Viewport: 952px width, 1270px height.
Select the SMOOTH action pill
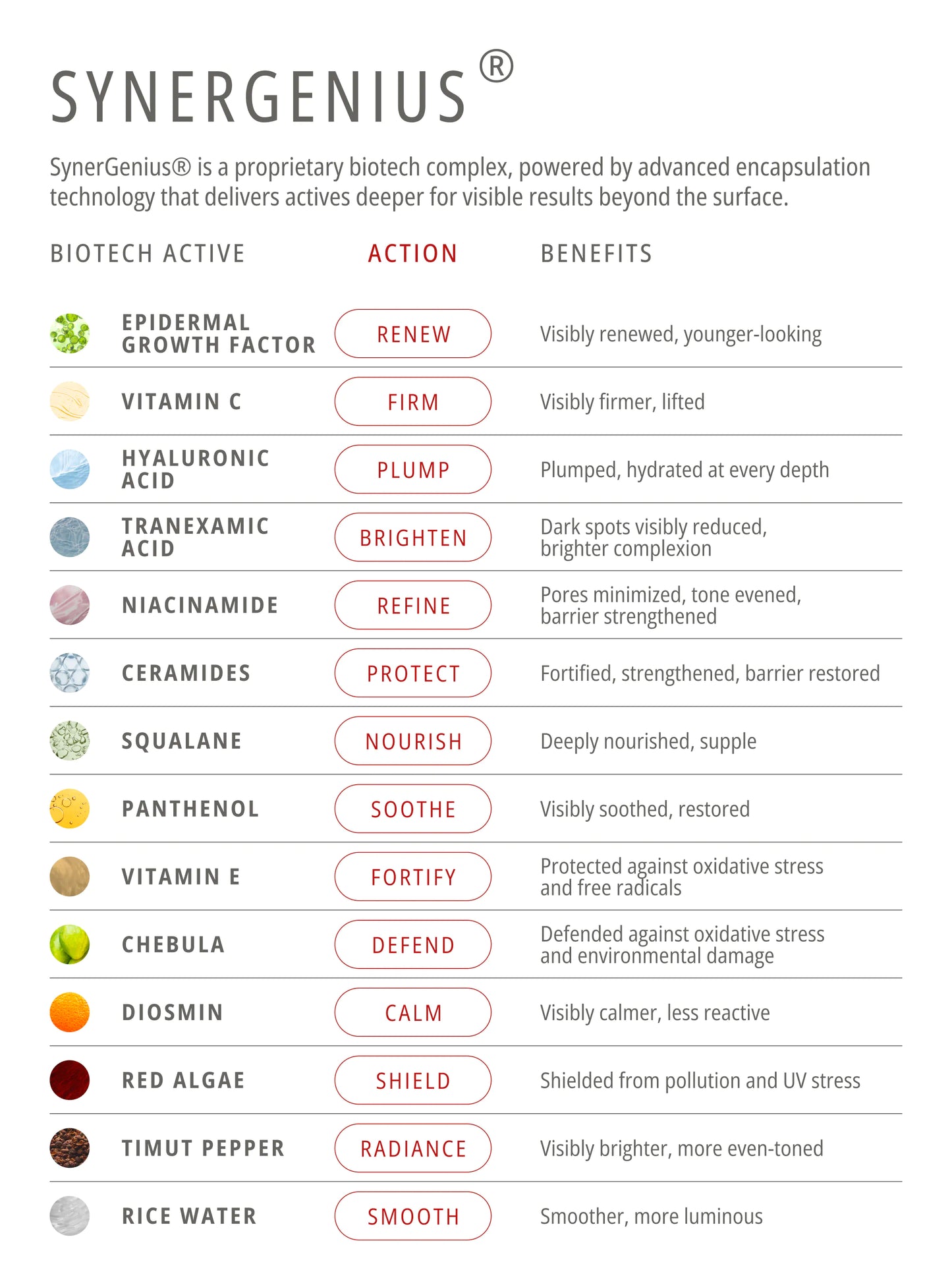[413, 1216]
